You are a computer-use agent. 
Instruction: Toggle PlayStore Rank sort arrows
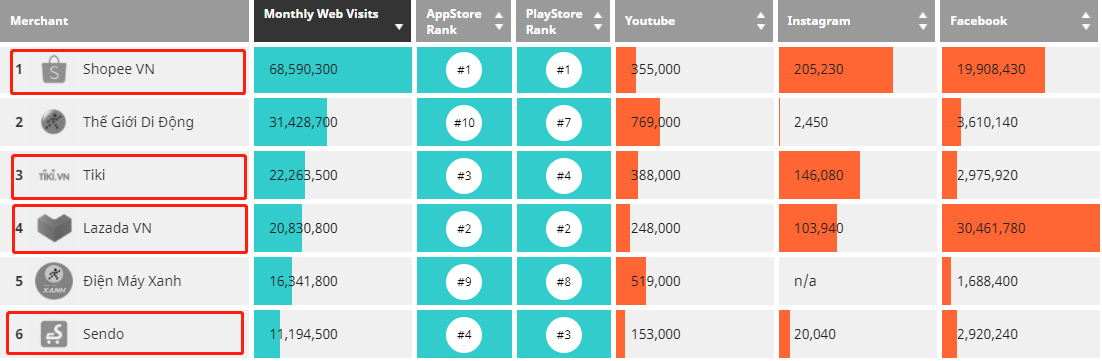(598, 21)
